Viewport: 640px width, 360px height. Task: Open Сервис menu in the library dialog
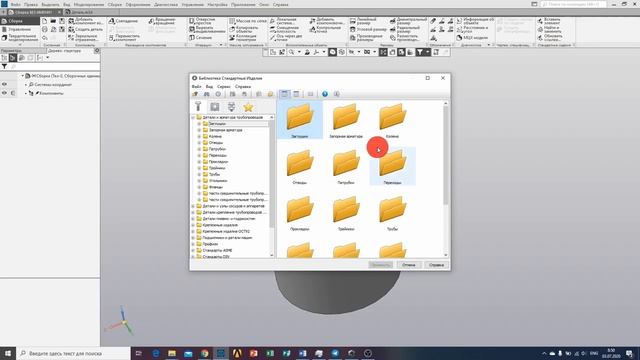point(224,87)
